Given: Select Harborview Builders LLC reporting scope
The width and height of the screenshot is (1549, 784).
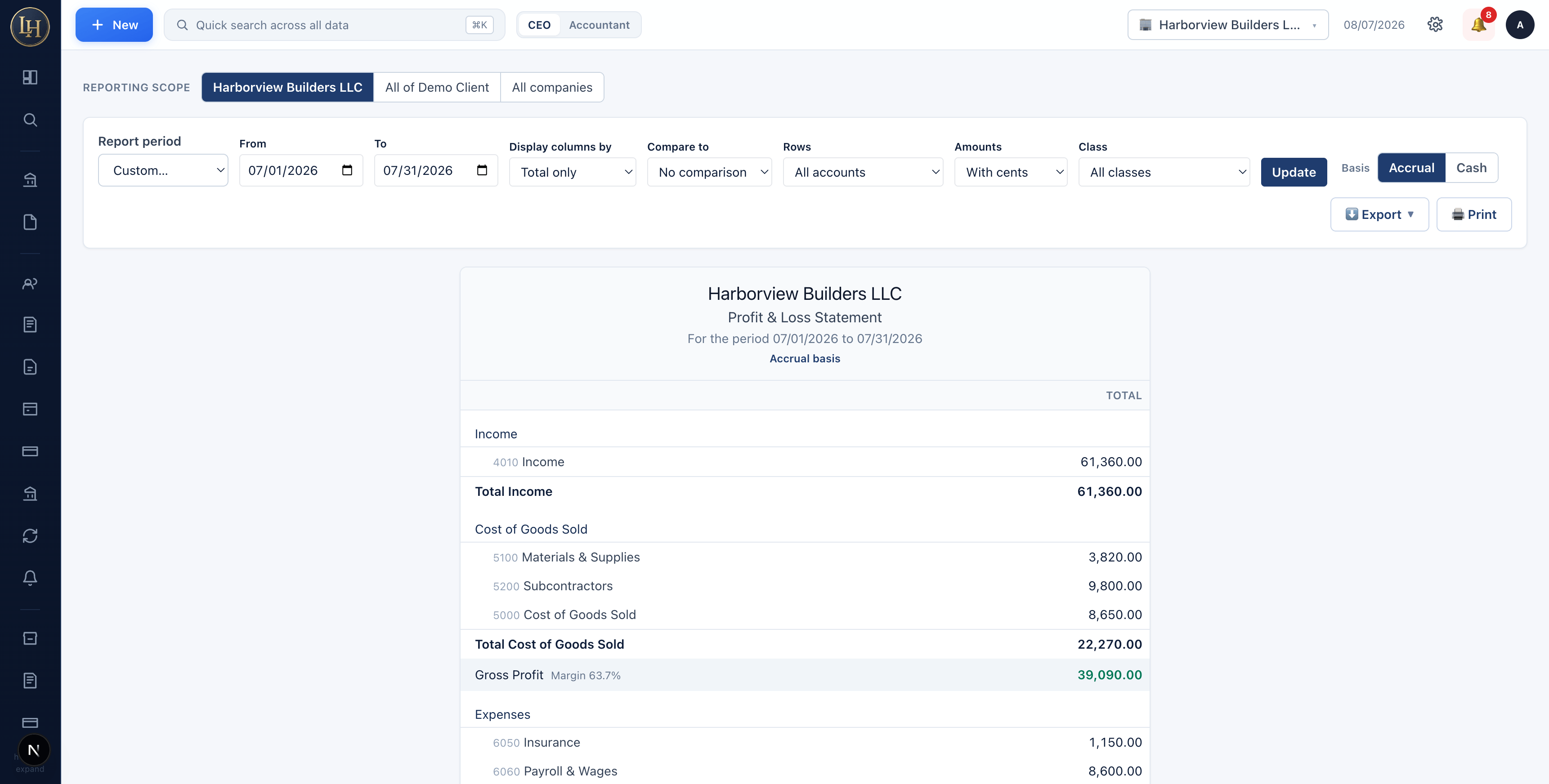Looking at the screenshot, I should click(287, 87).
